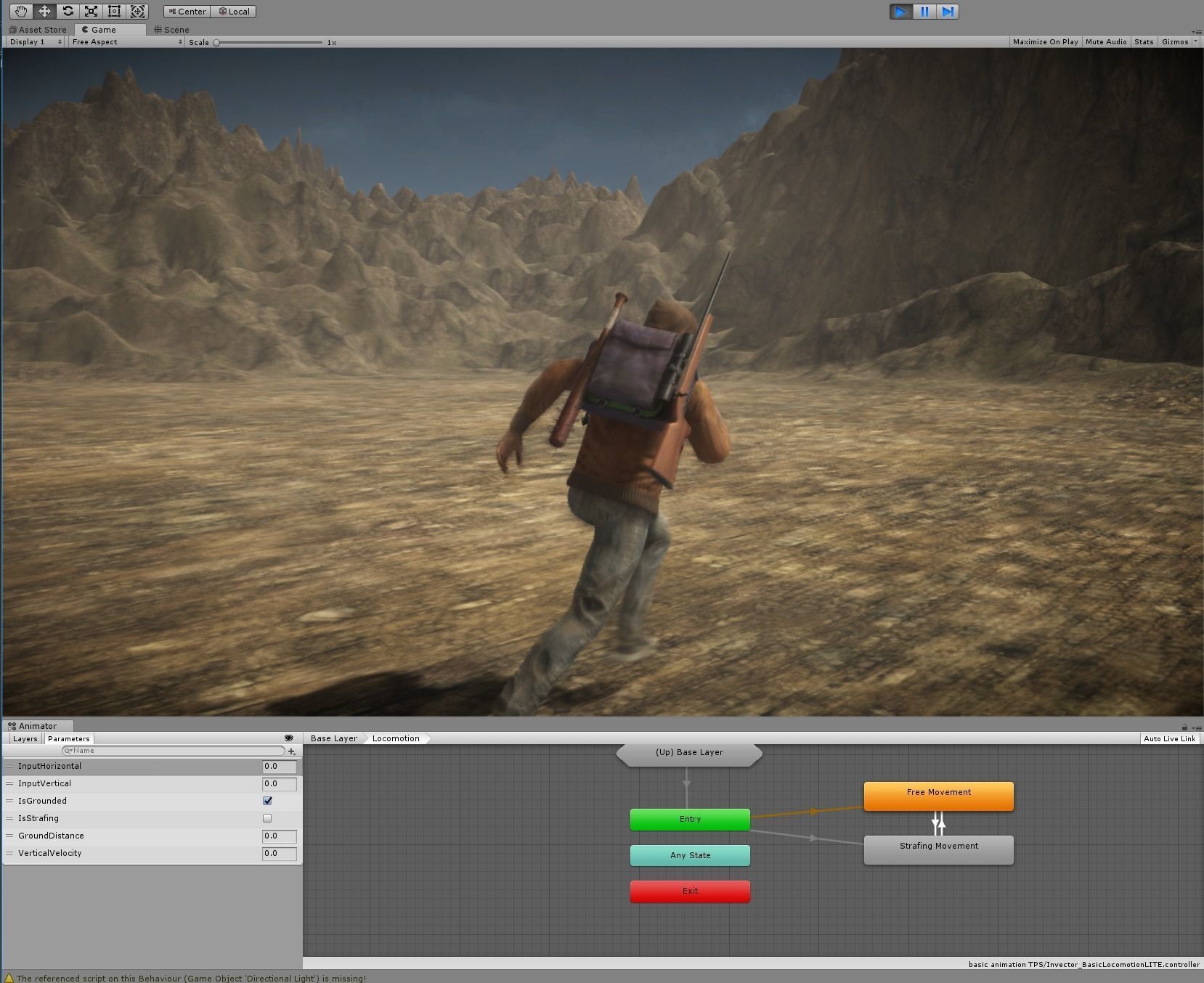Screen dimensions: 1204x983
Task: Select the Move tool
Action: tap(44, 12)
